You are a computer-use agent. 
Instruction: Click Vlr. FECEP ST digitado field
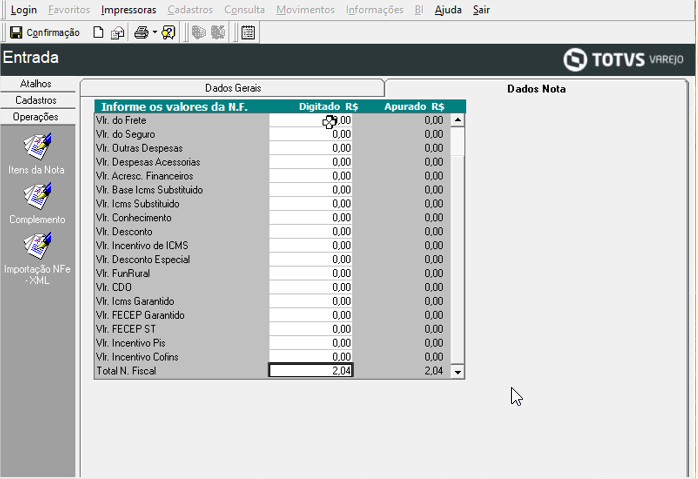tap(311, 329)
